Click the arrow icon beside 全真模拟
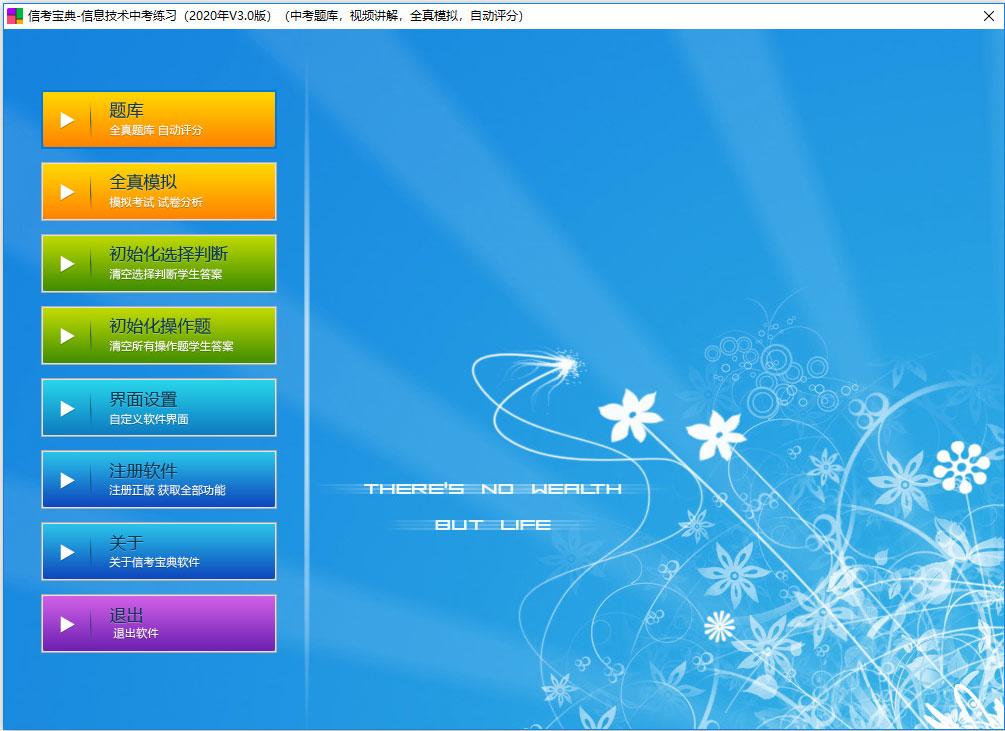Screen dimensions: 1005x731 click(67, 192)
